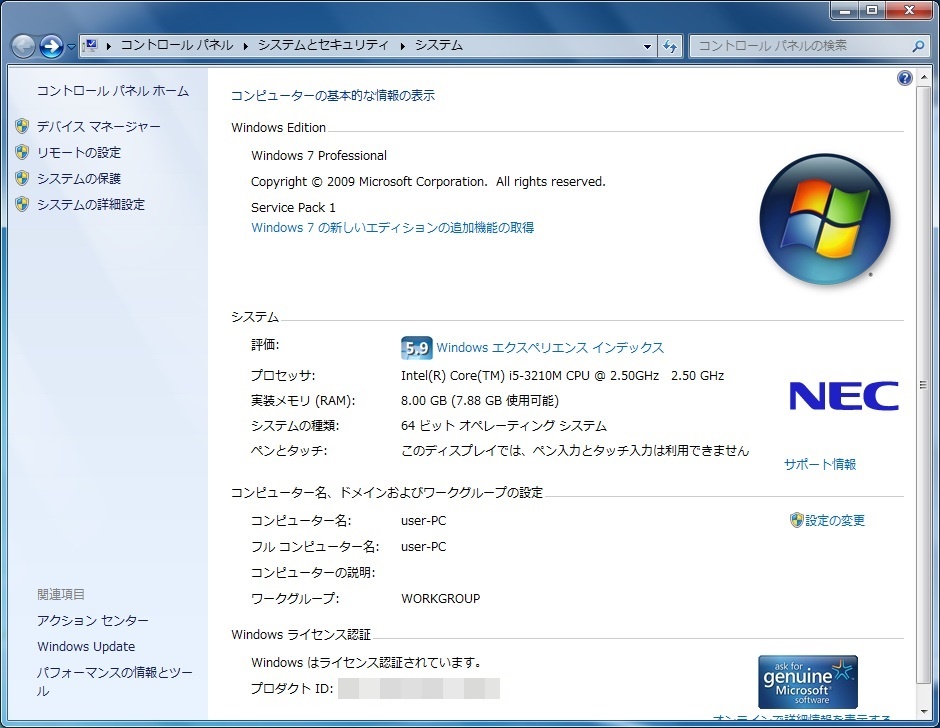Click Windows はライセンス認証されています text
The image size is (940, 728).
tap(367, 663)
